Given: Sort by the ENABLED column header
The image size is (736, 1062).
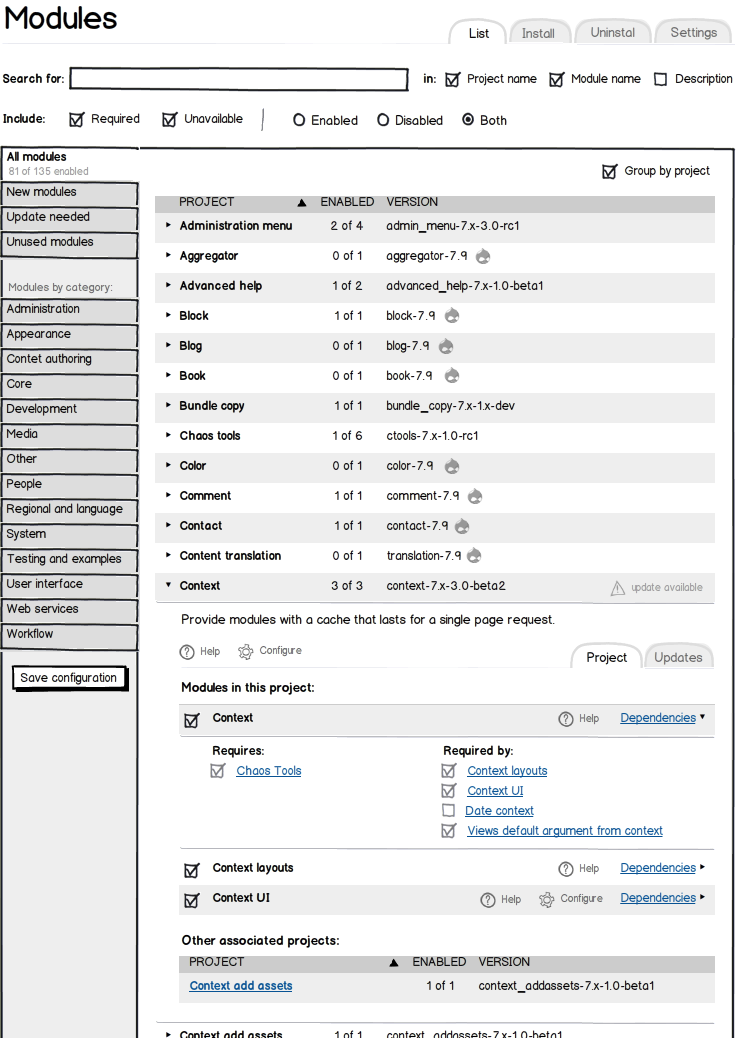Looking at the screenshot, I should [x=347, y=202].
